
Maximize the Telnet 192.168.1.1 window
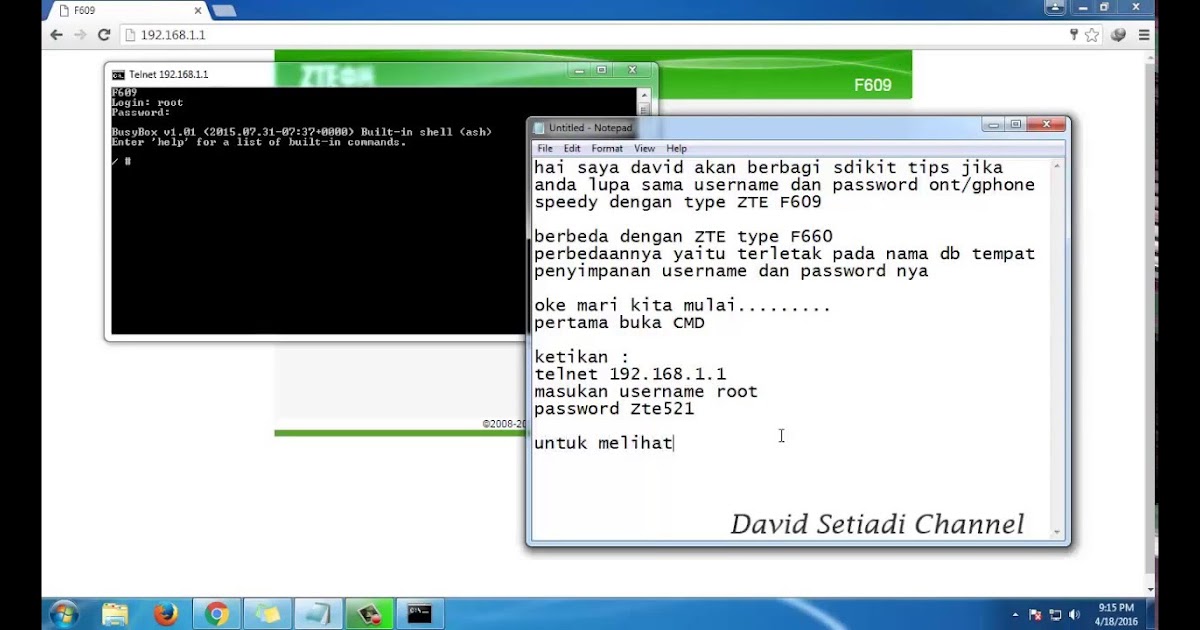[602, 71]
